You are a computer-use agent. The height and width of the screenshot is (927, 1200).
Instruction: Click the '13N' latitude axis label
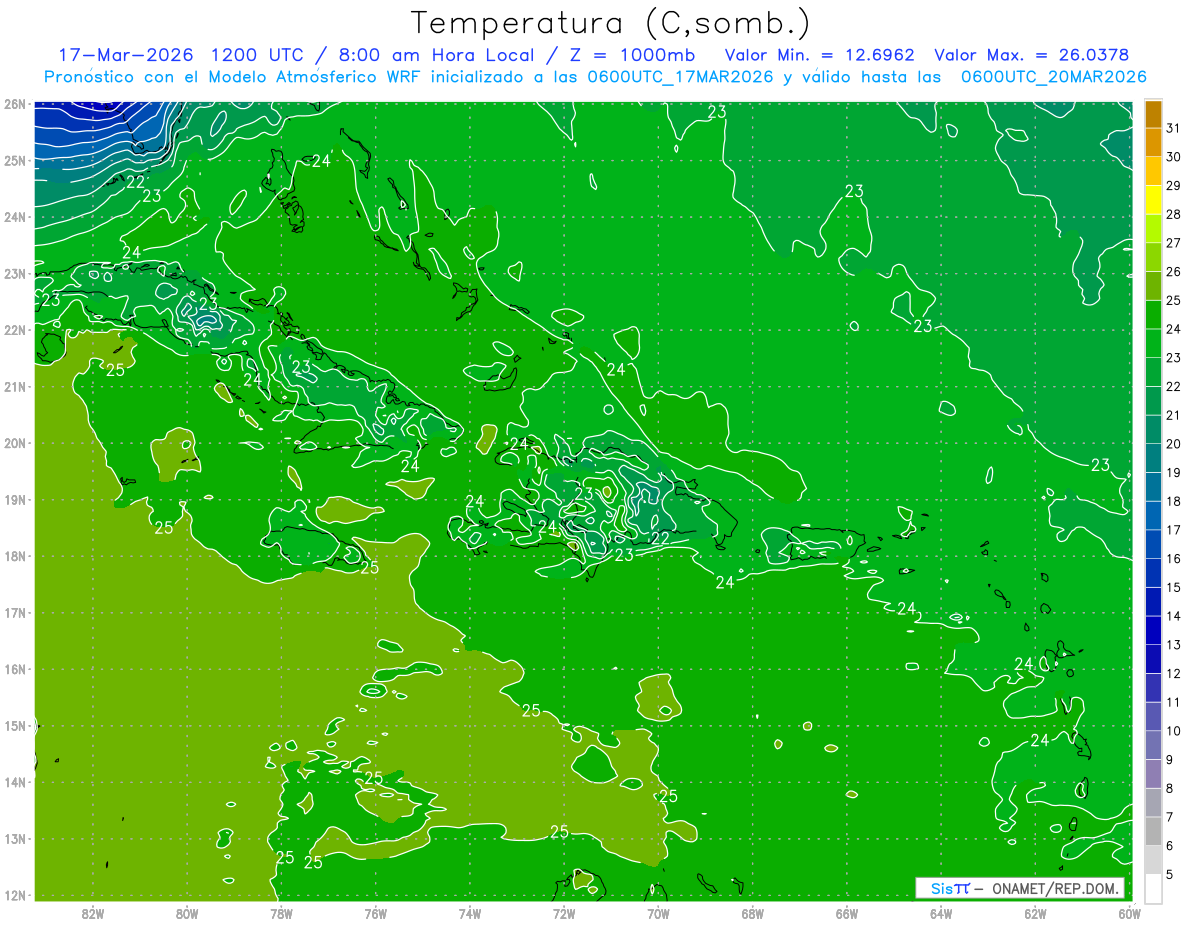pyautogui.click(x=15, y=839)
